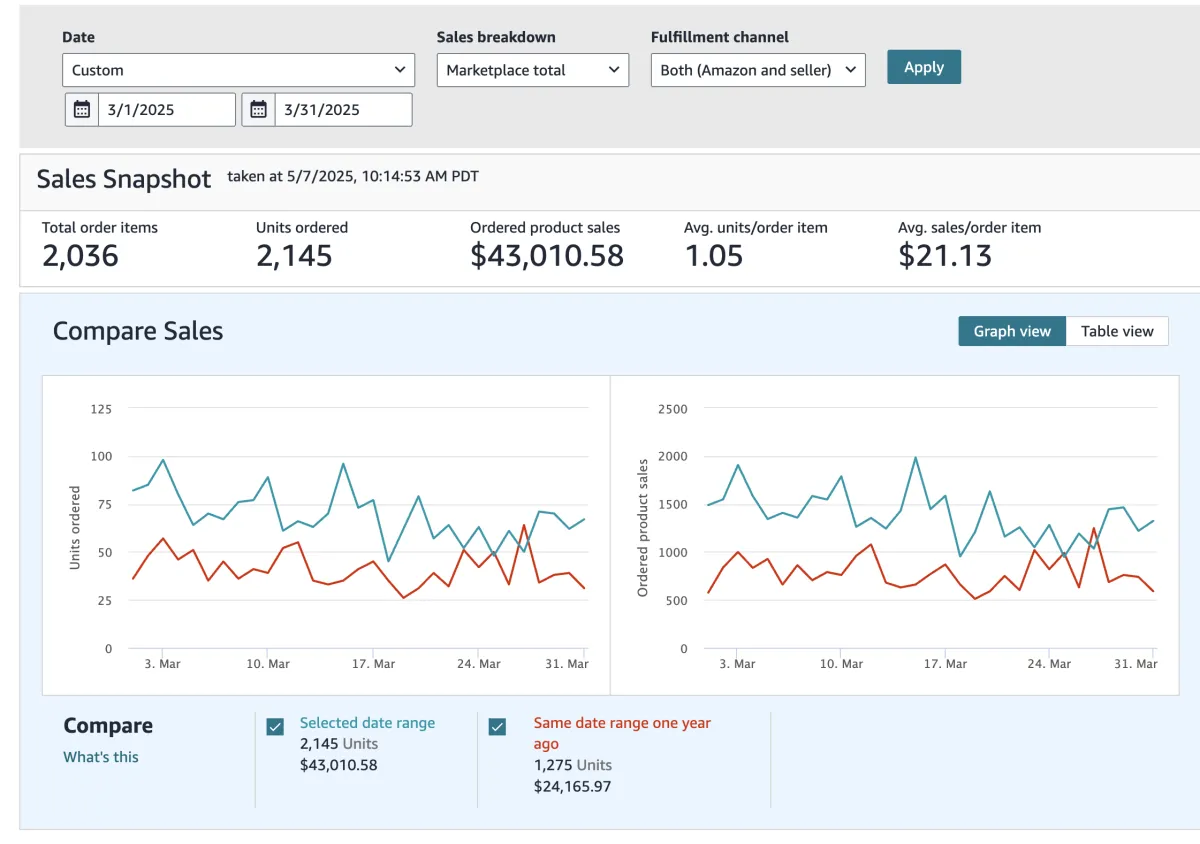Uncheck Same date range one year ago
Image resolution: width=1200 pixels, height=844 pixels.
497,727
